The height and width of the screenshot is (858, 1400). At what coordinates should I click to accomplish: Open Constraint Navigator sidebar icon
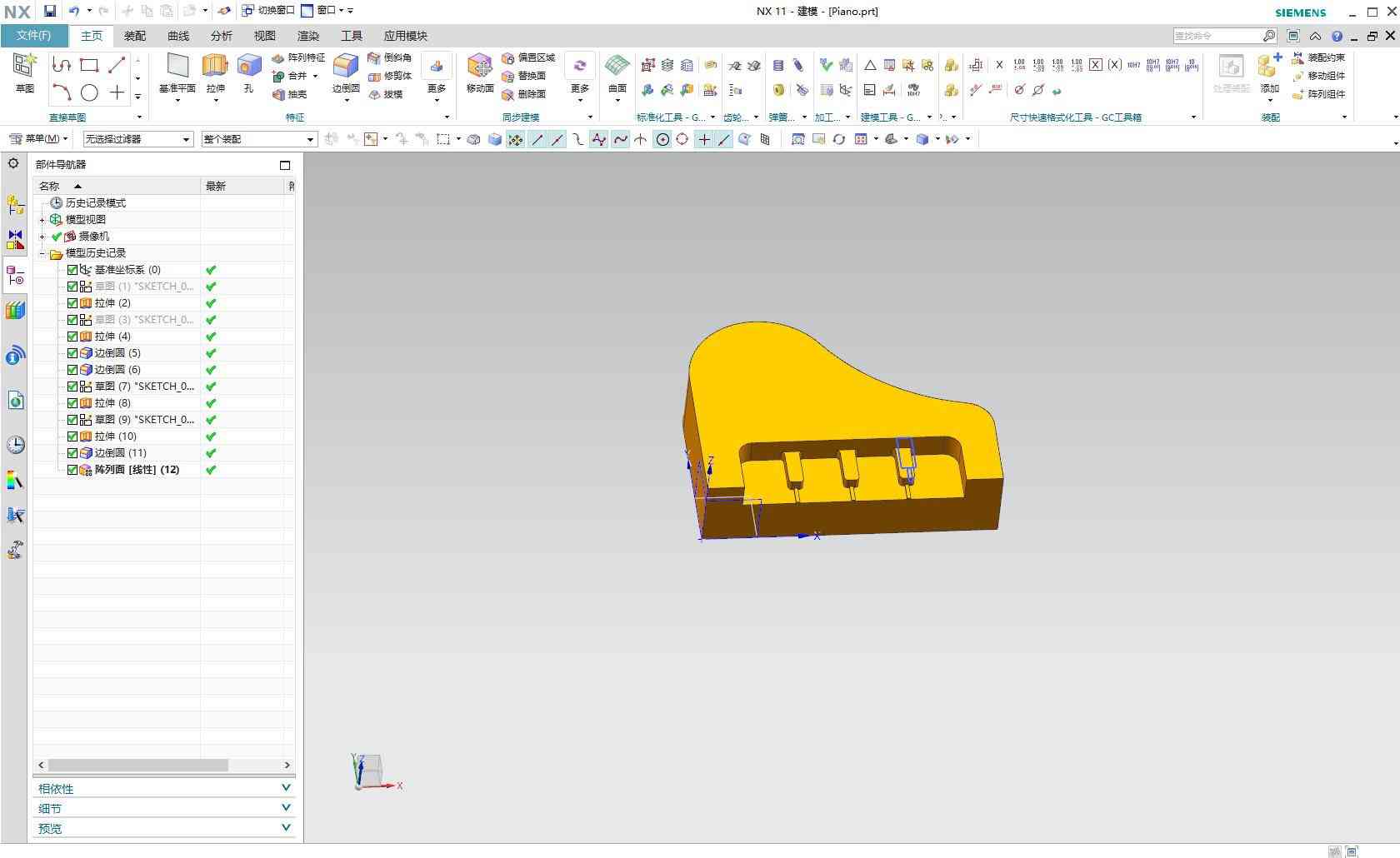coord(15,240)
